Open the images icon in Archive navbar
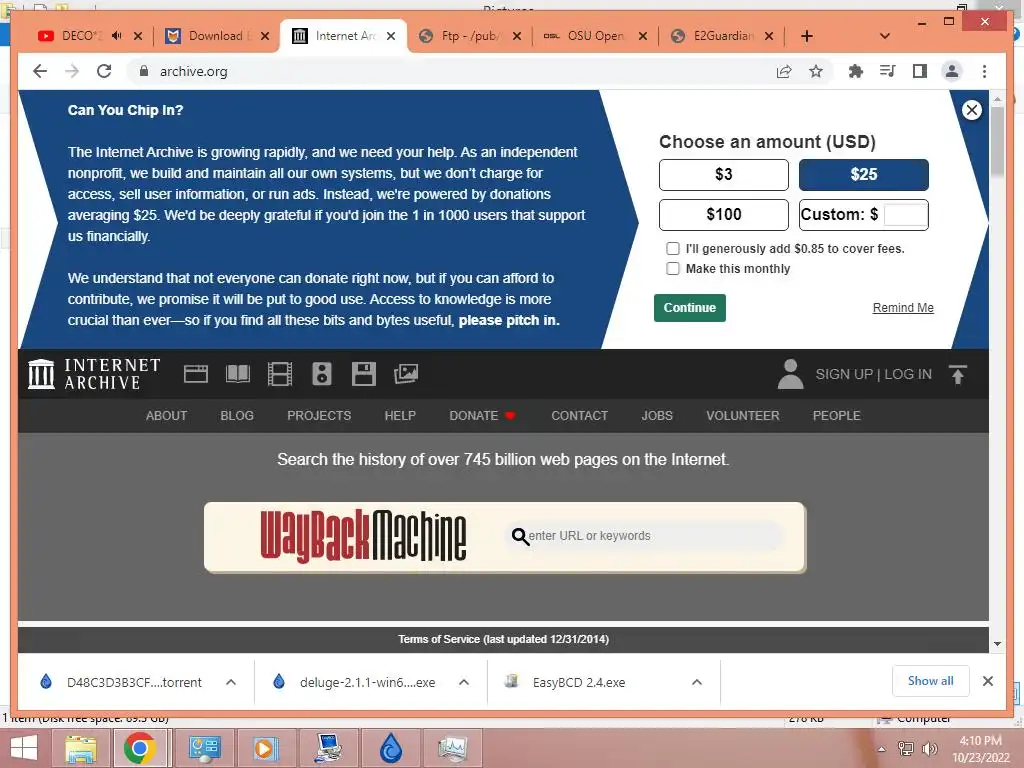 click(406, 374)
